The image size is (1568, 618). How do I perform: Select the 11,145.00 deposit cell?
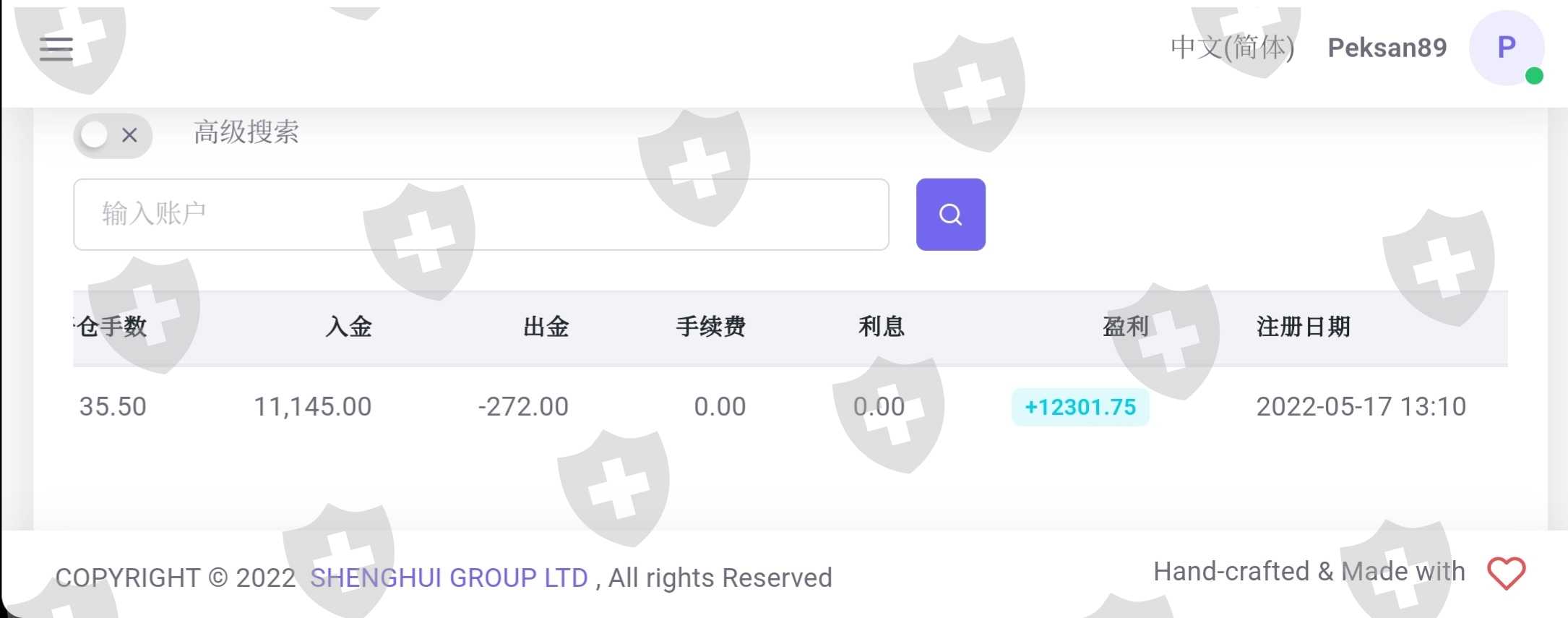312,407
